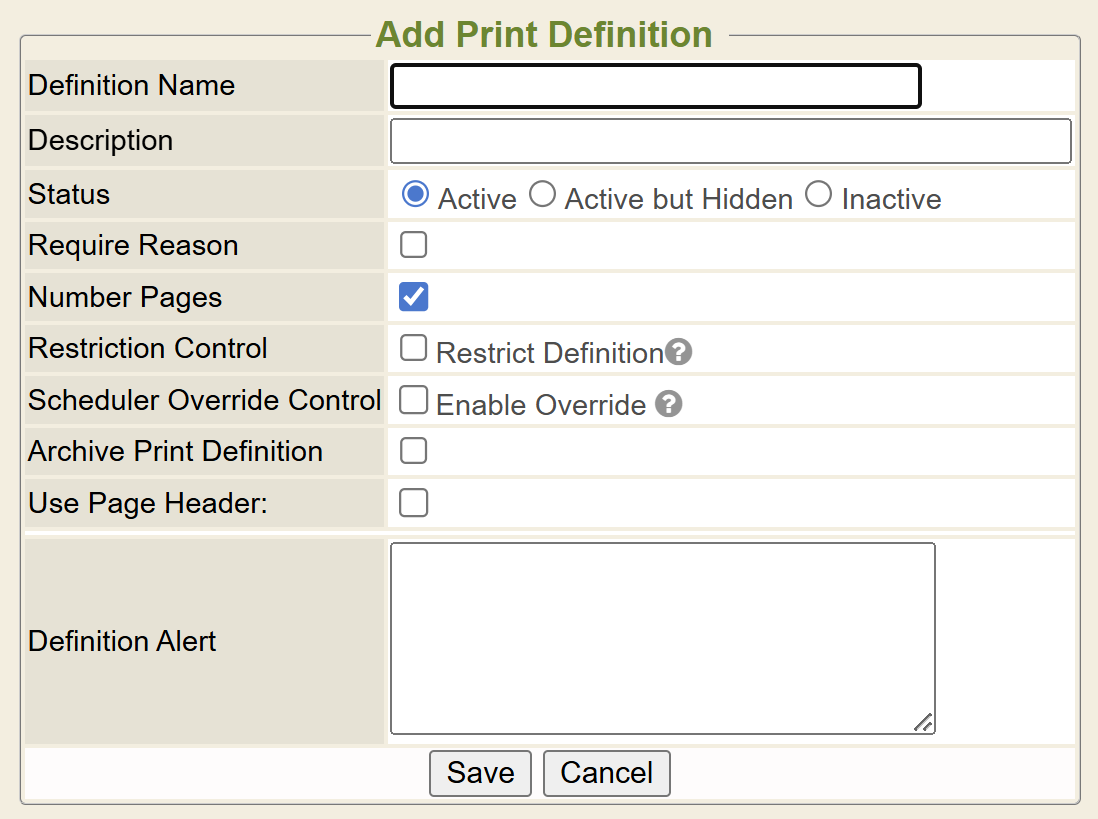Choose the Active but Hidden radio button
The width and height of the screenshot is (1098, 819).
pos(542,194)
